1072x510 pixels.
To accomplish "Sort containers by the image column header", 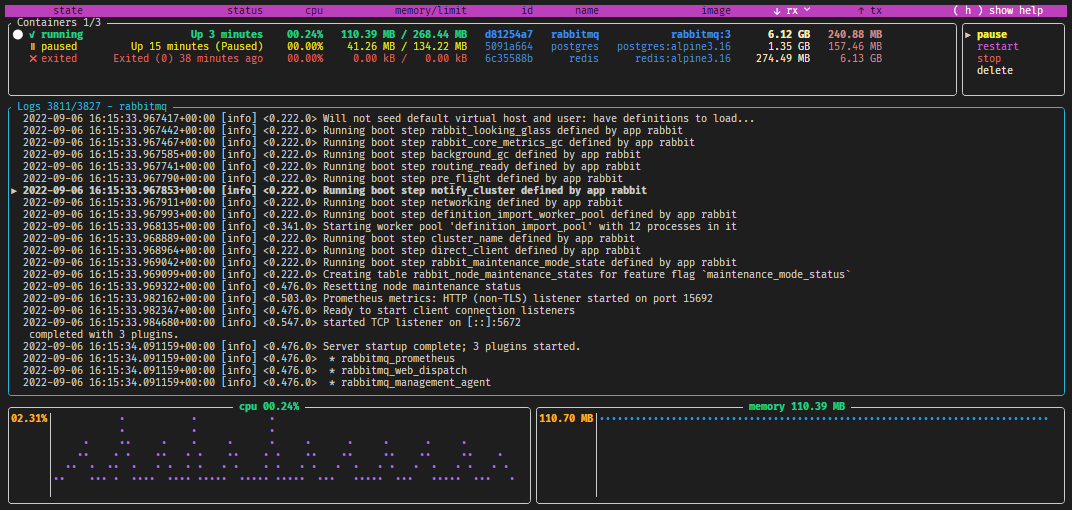I will (x=716, y=10).
